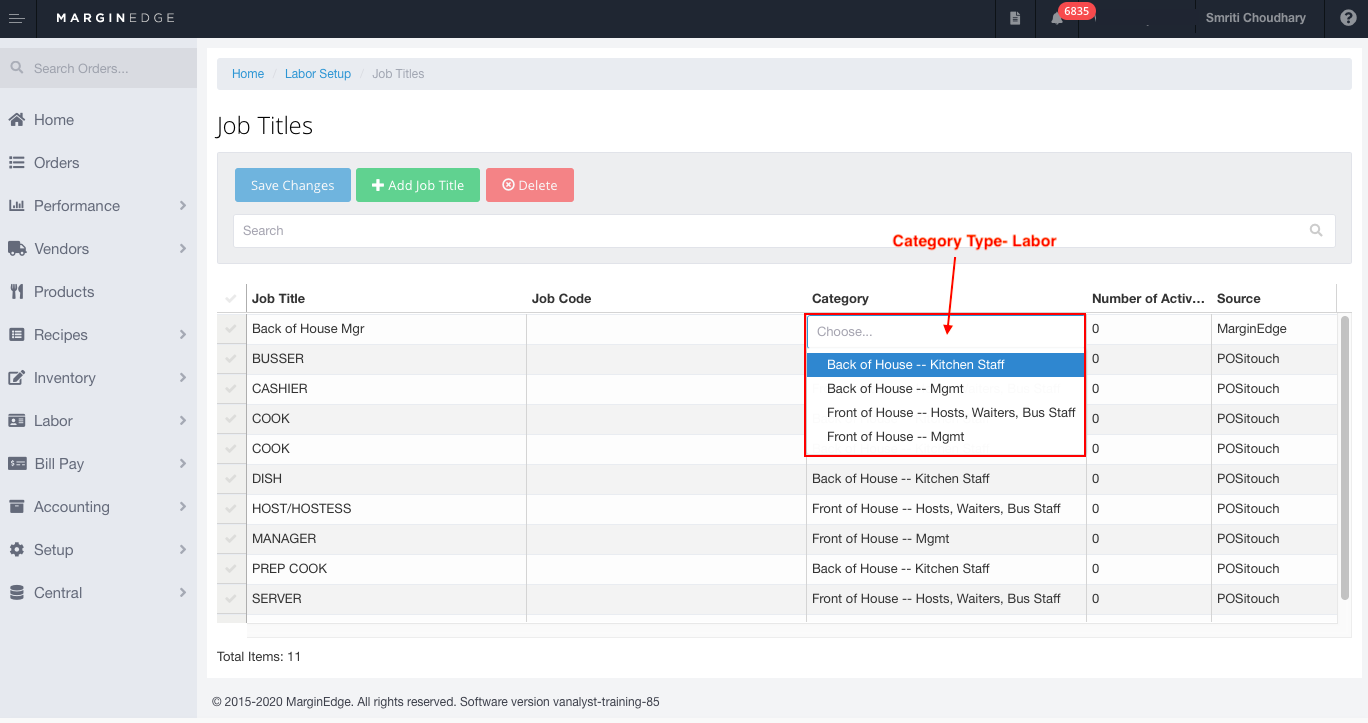Select the BUSSER row checkmark
Screen dimensions: 1368x723
tap(231, 358)
